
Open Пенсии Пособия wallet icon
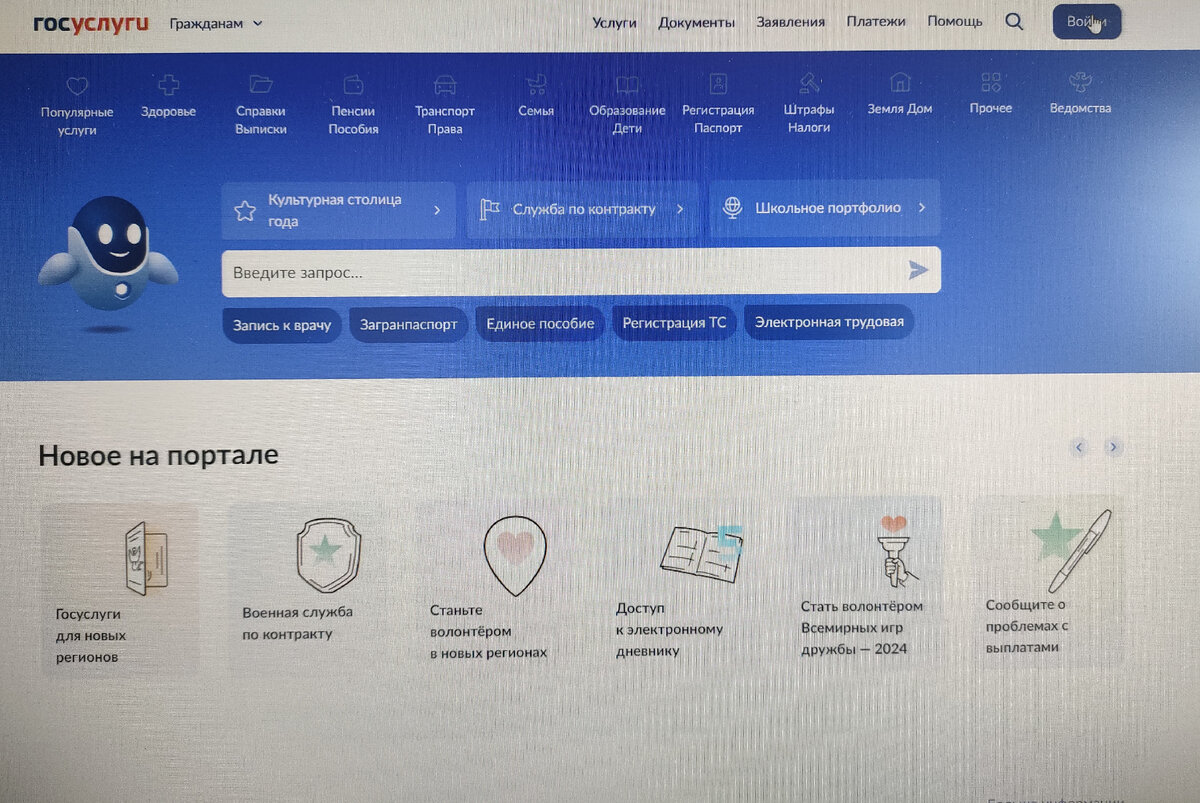(x=353, y=84)
